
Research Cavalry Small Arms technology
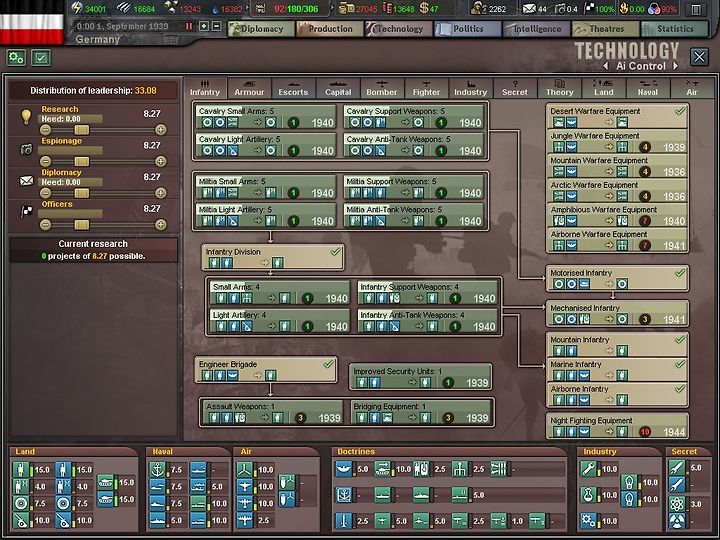266,117
